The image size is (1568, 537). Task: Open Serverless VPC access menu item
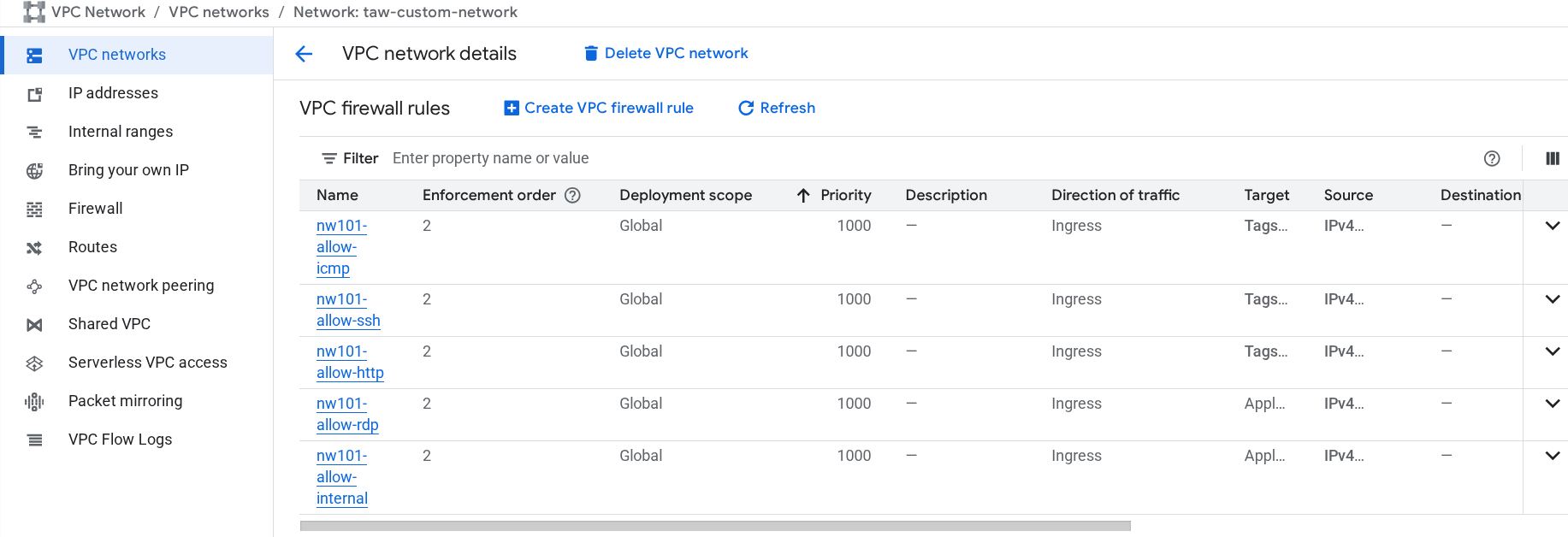tap(137, 363)
